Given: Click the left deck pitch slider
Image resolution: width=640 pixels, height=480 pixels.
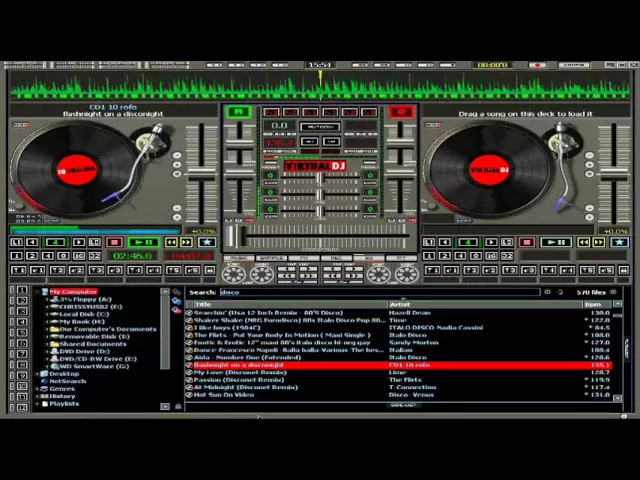Looking at the screenshot, I should [x=202, y=173].
